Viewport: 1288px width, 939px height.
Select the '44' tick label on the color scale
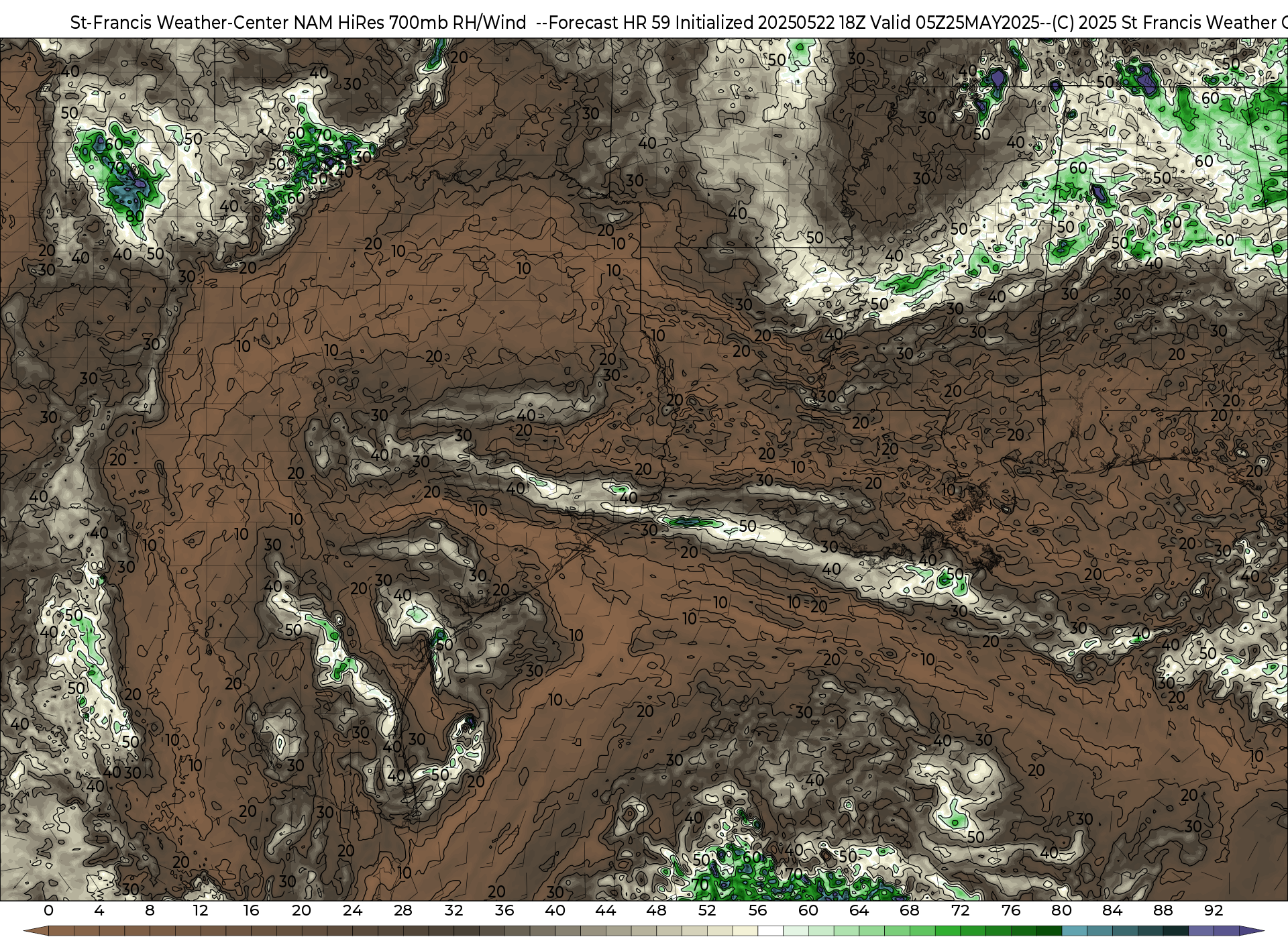(606, 910)
